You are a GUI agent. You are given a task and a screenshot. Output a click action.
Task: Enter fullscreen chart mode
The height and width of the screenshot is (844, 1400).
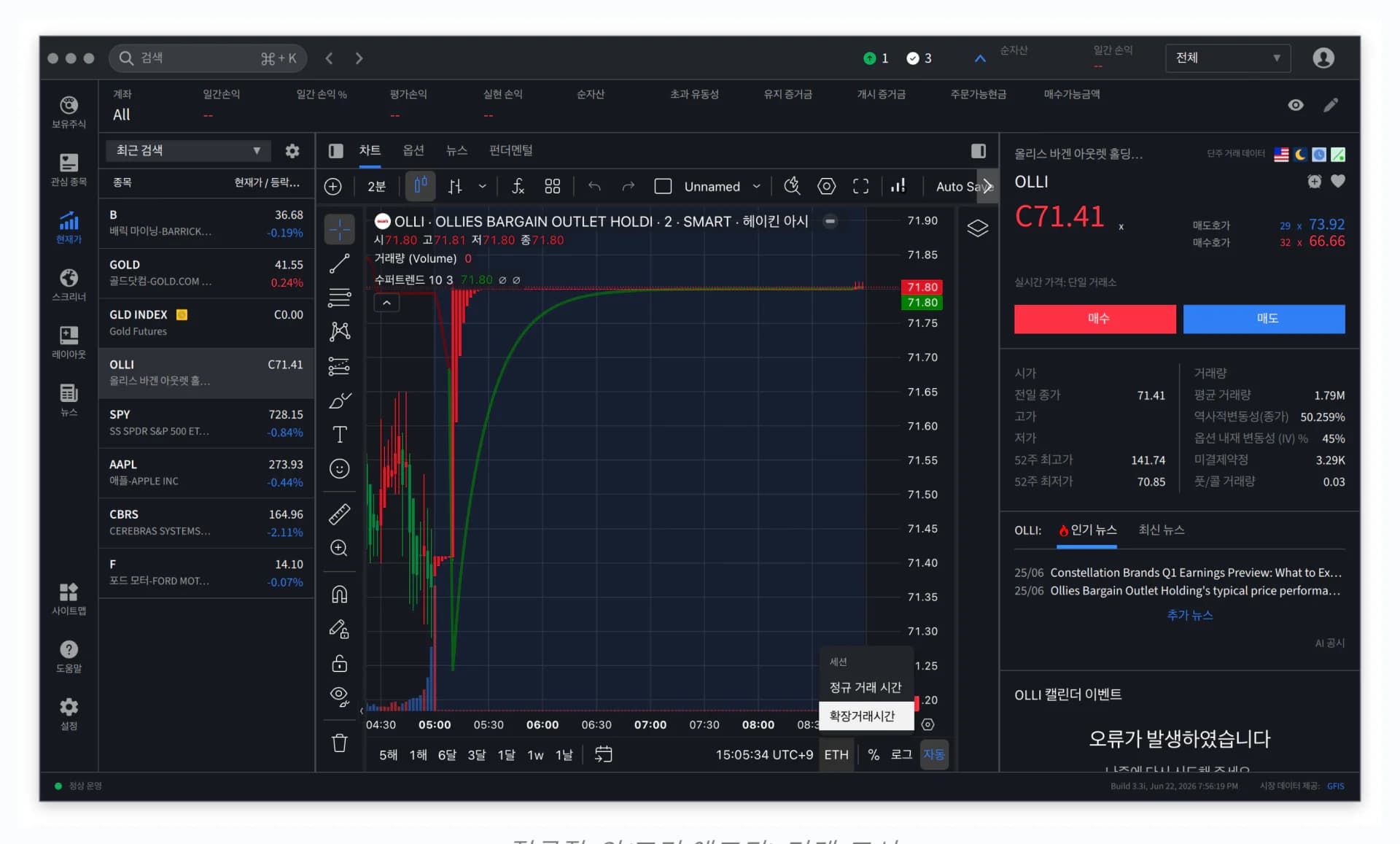pyautogui.click(x=861, y=187)
